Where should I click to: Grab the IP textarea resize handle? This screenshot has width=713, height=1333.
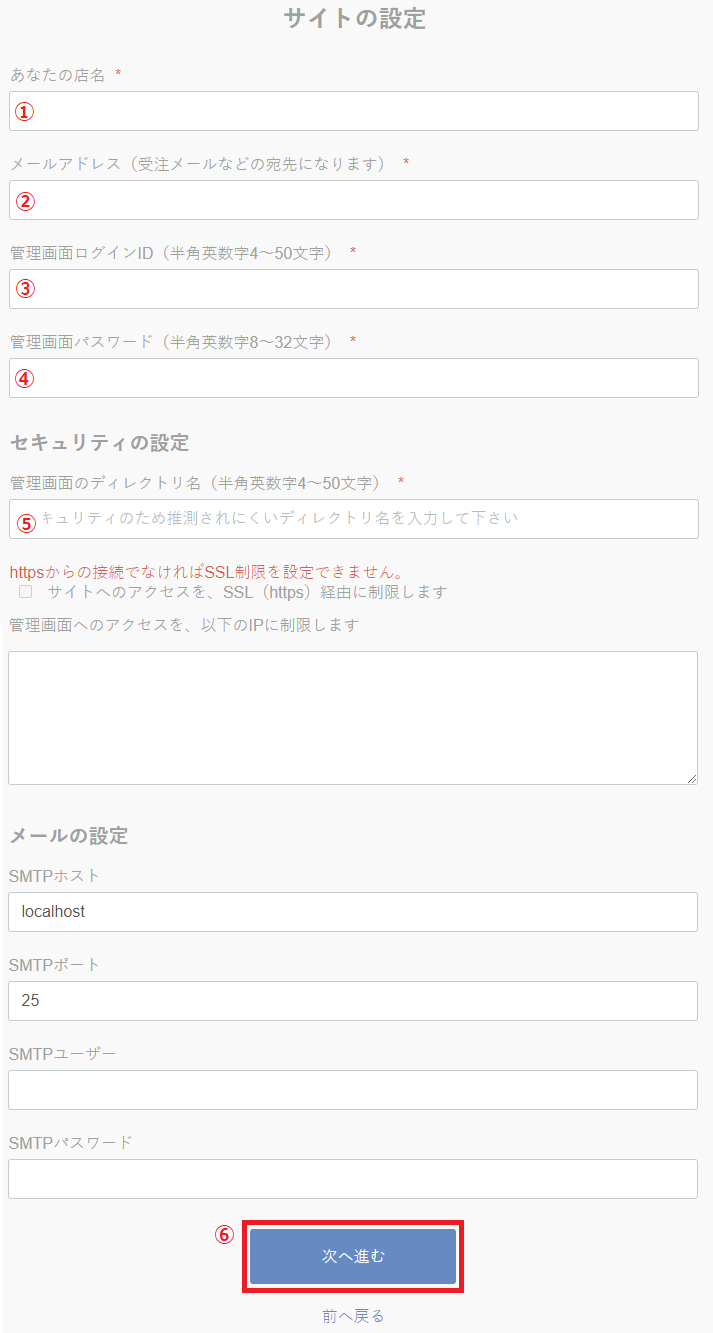691,778
